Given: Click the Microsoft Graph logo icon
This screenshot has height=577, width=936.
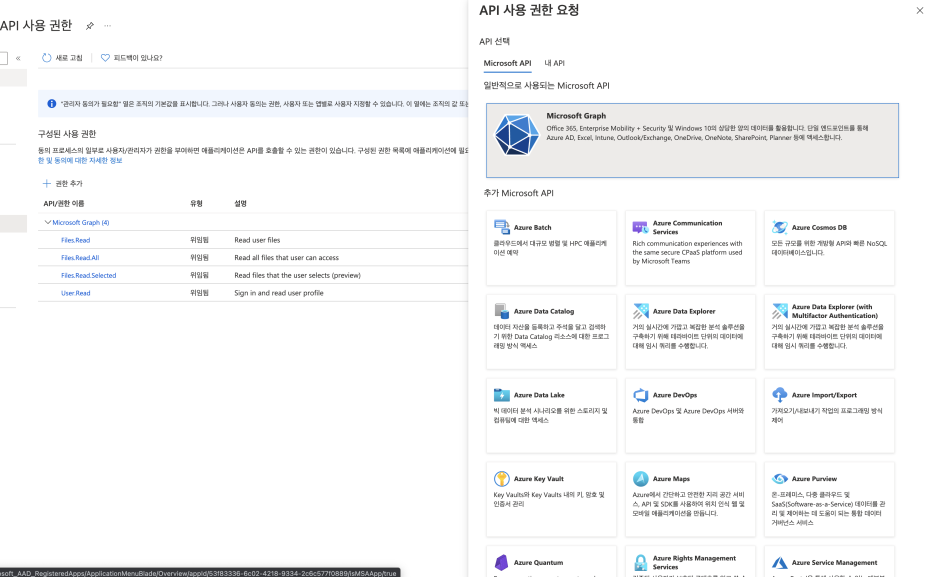Looking at the screenshot, I should point(516,135).
